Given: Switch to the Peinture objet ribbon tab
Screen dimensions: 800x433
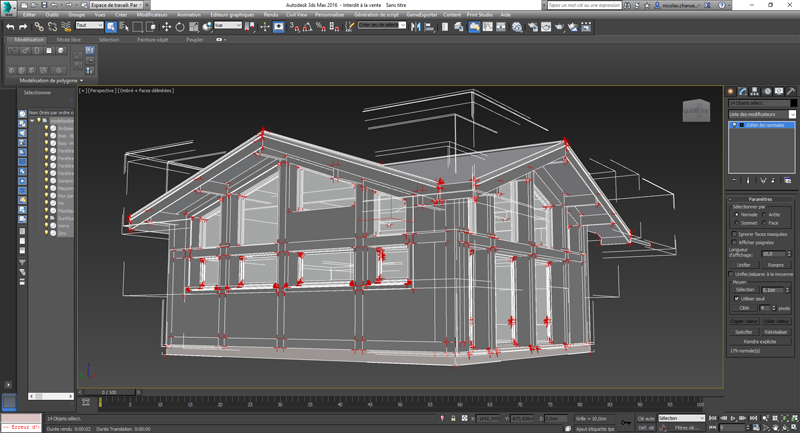Looking at the screenshot, I should tap(153, 40).
